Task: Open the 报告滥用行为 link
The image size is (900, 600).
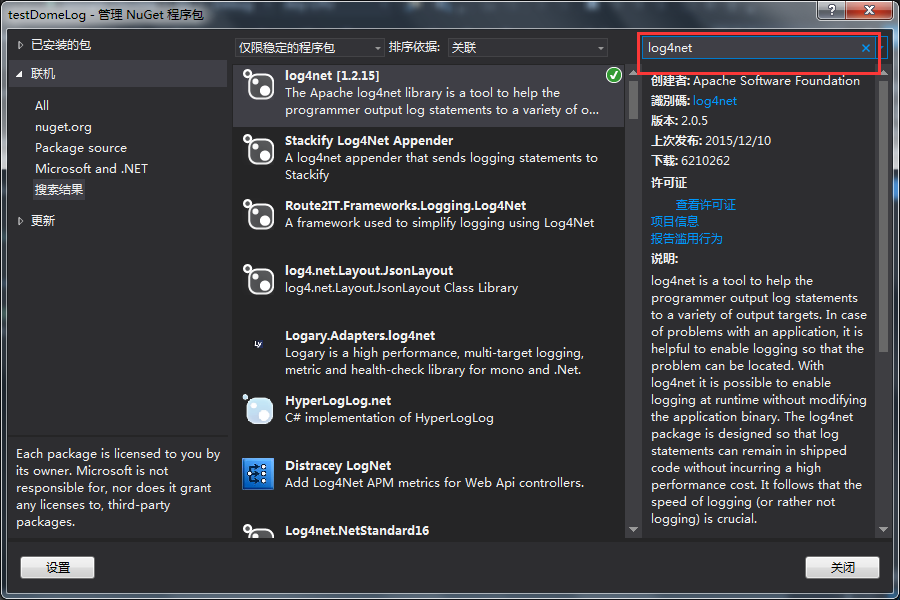Action: coord(686,239)
